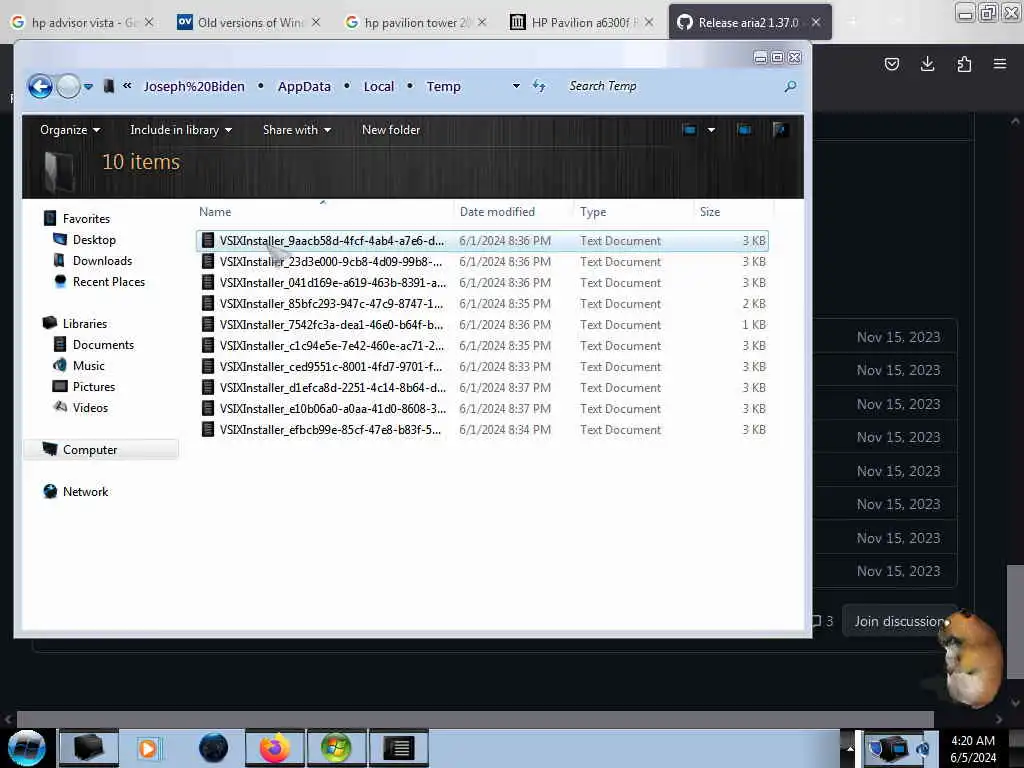This screenshot has width=1024, height=768.
Task: Select file VSIXInstaller_d1efca8d-2251-4c14
Action: 482,387
